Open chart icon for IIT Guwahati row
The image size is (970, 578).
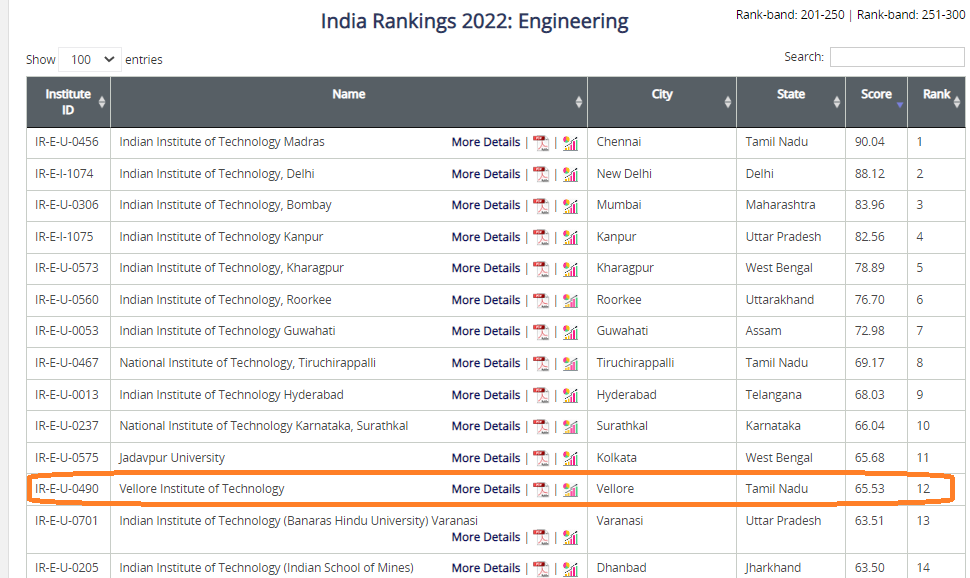[x=570, y=332]
